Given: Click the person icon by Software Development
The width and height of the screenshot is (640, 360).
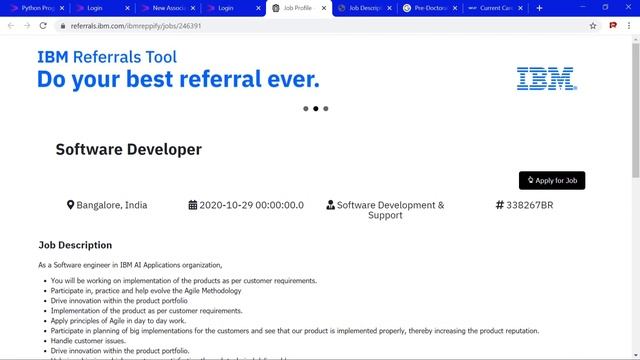Looking at the screenshot, I should [330, 205].
